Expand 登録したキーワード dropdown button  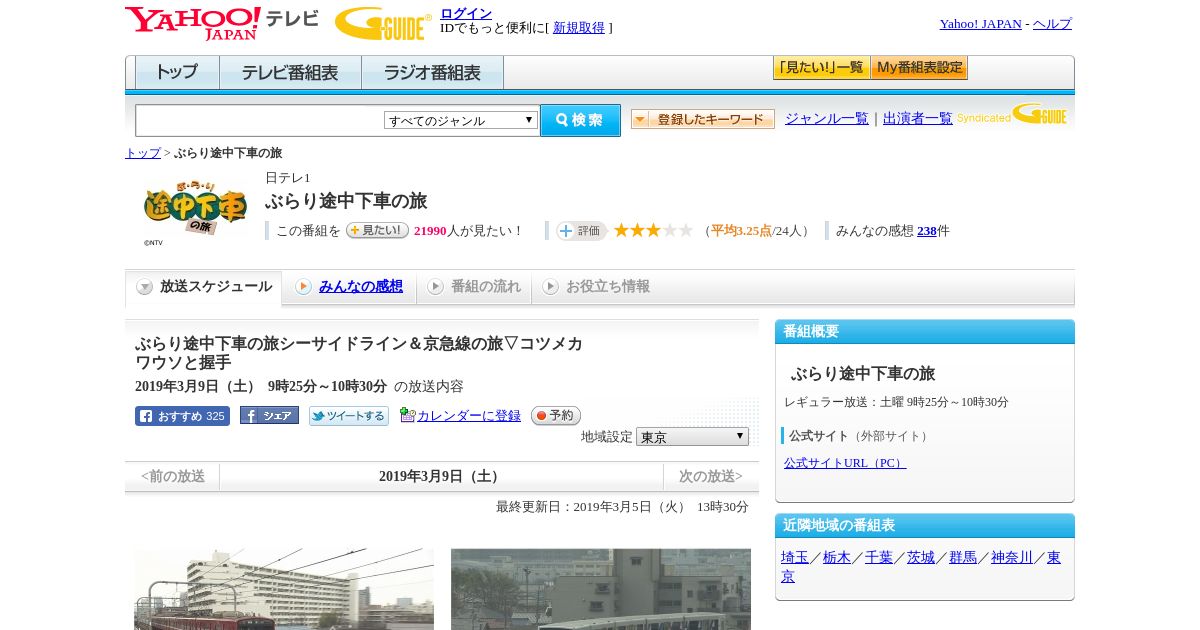click(702, 119)
